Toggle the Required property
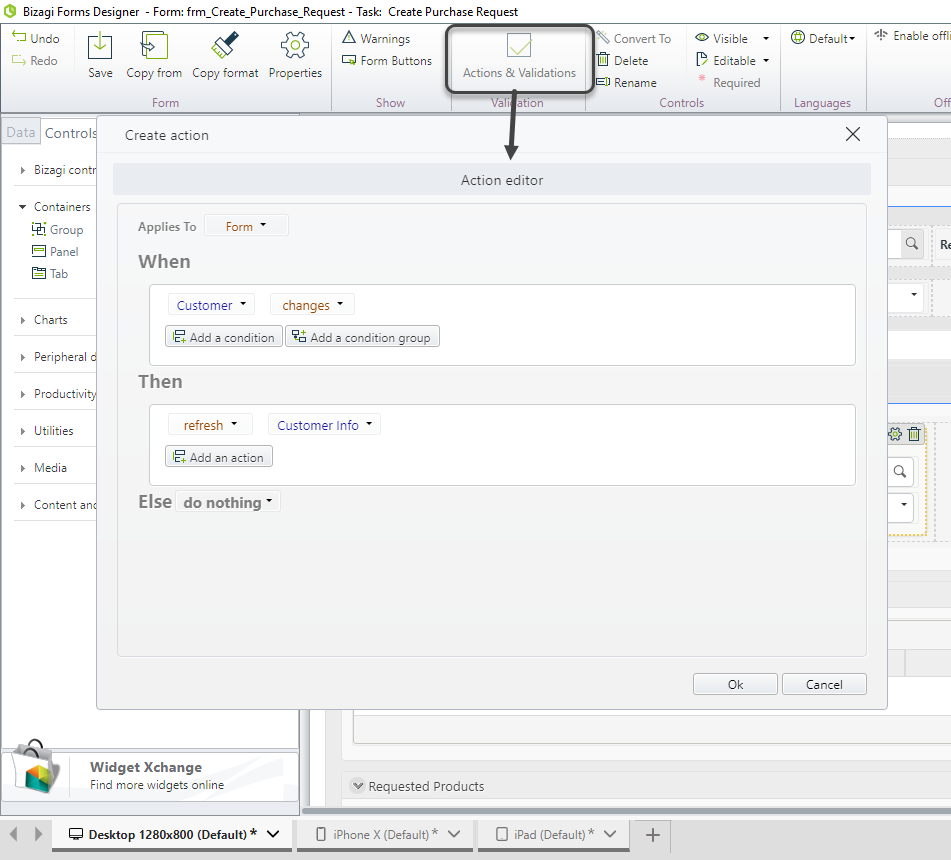This screenshot has width=951, height=860. [x=729, y=82]
